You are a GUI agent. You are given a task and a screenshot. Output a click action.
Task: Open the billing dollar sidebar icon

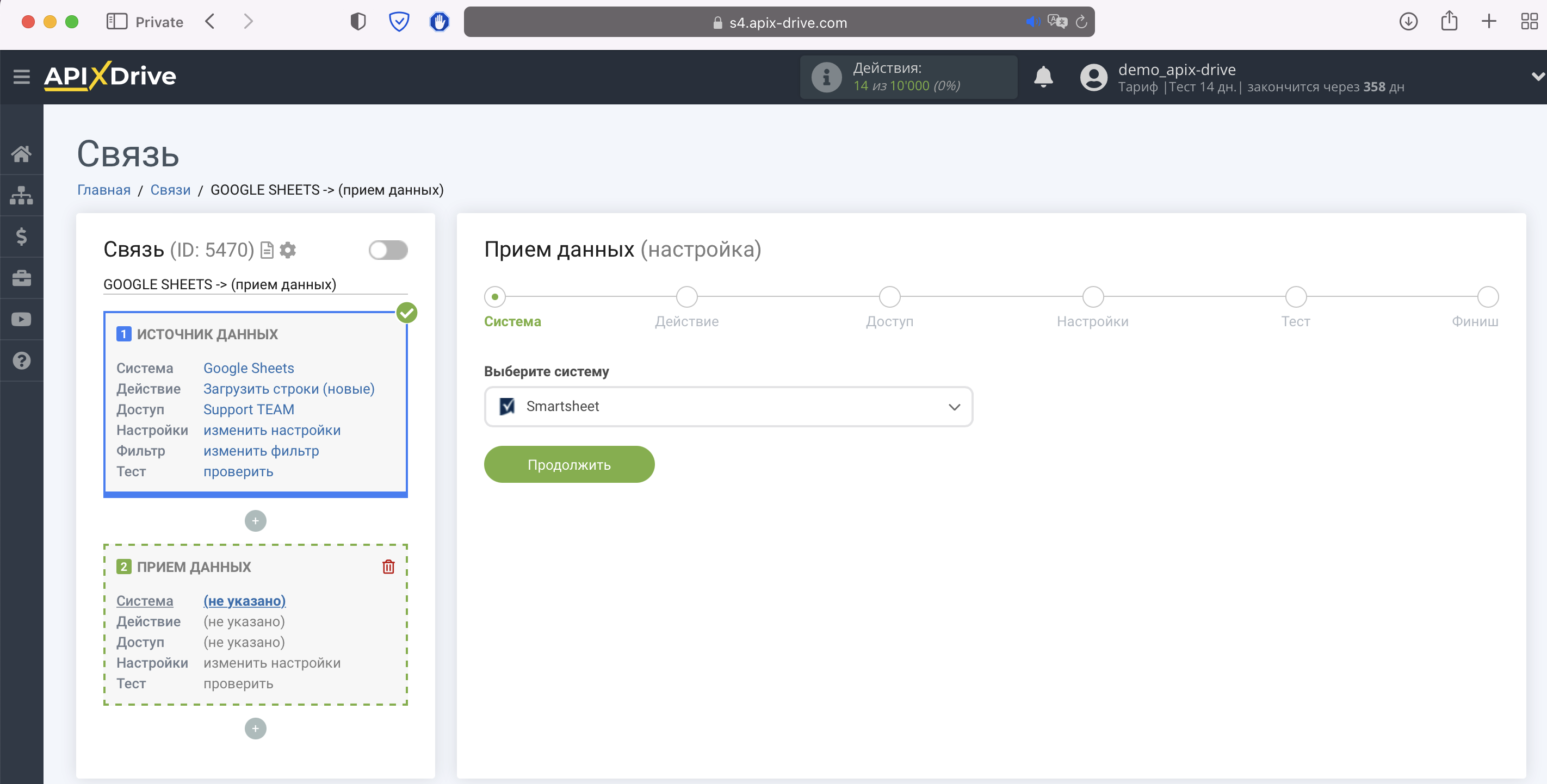click(x=22, y=237)
